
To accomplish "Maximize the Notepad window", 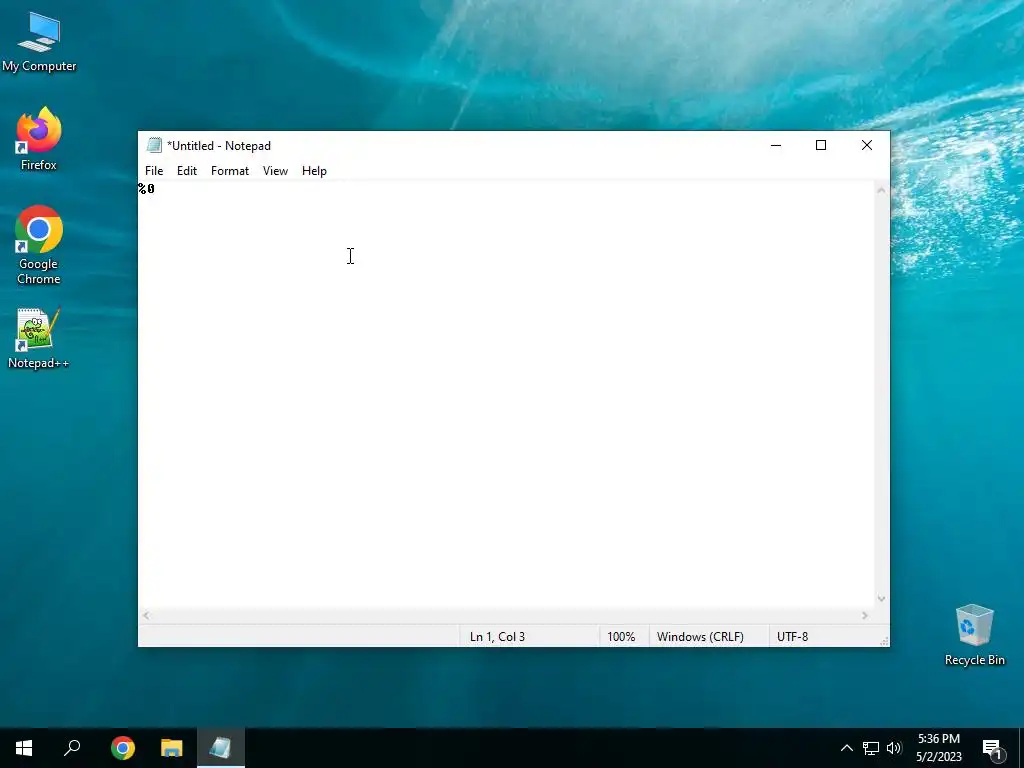I will [821, 146].
